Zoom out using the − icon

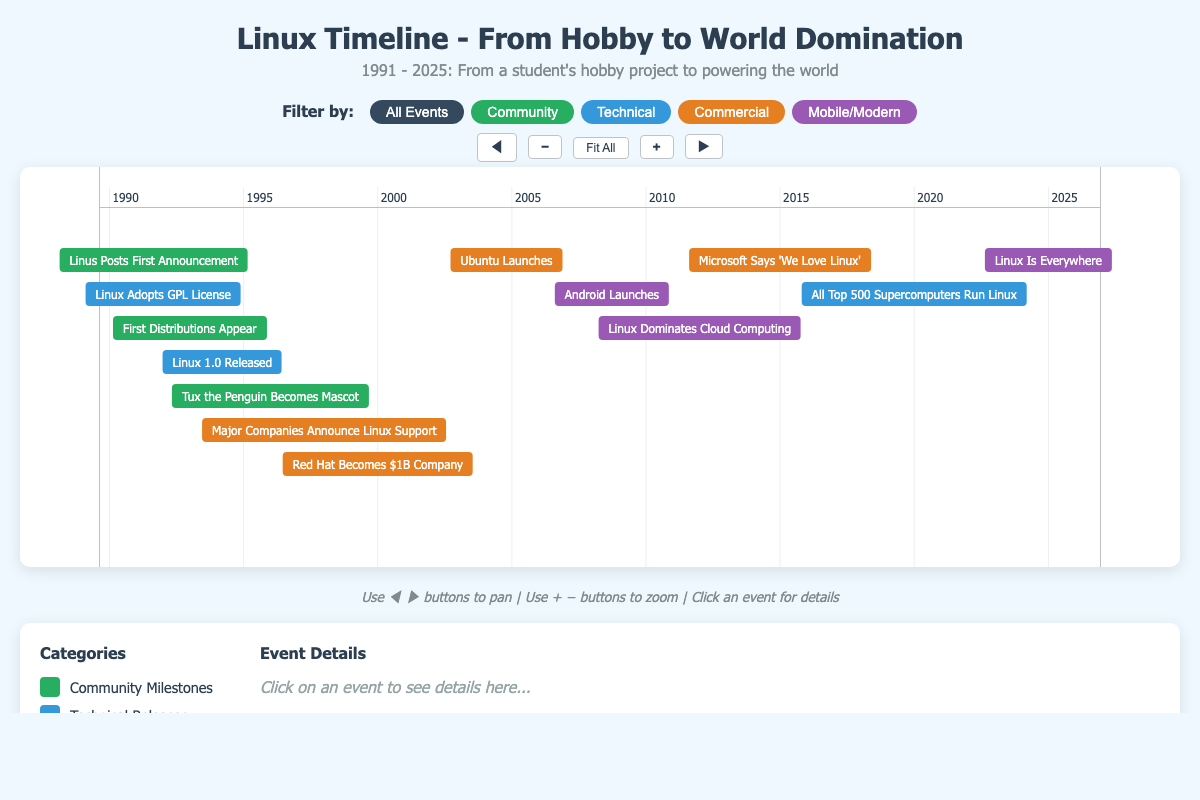pyautogui.click(x=545, y=146)
